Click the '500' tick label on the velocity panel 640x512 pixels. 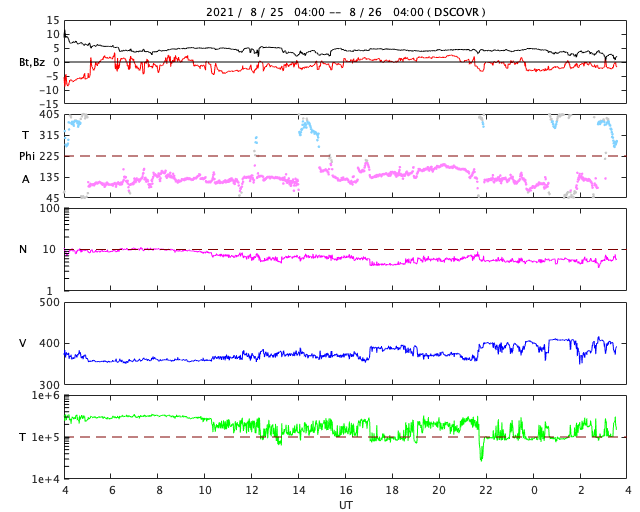click(x=49, y=303)
